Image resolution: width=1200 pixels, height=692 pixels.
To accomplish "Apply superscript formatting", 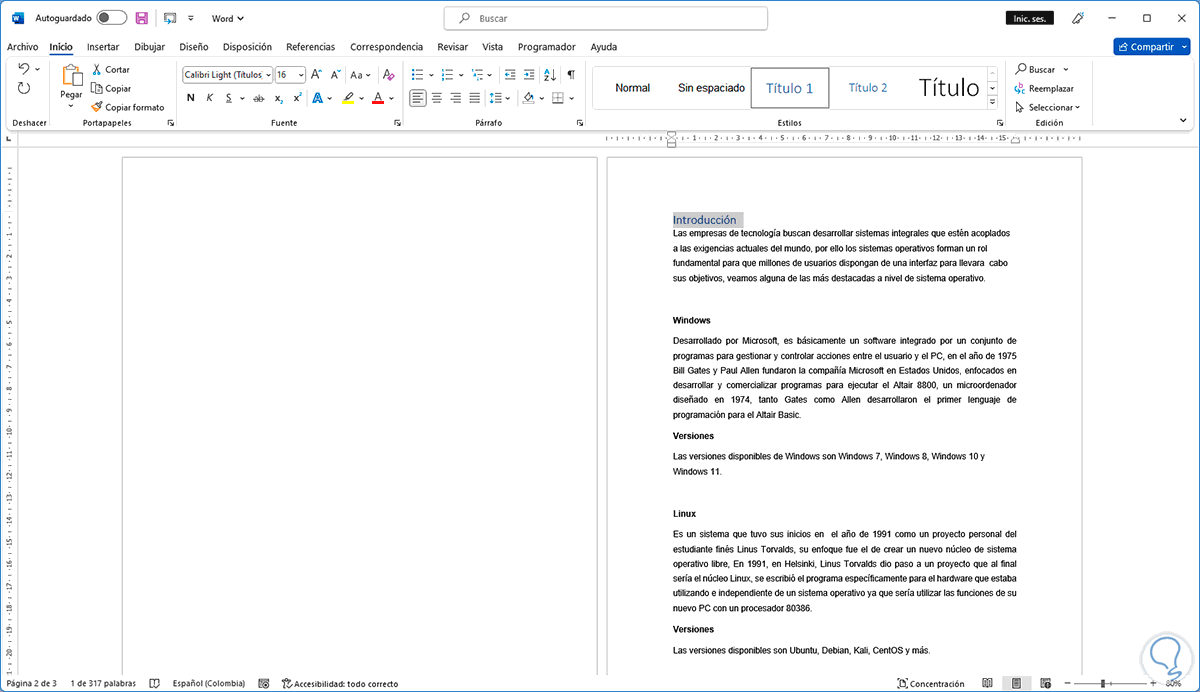I will coord(297,98).
